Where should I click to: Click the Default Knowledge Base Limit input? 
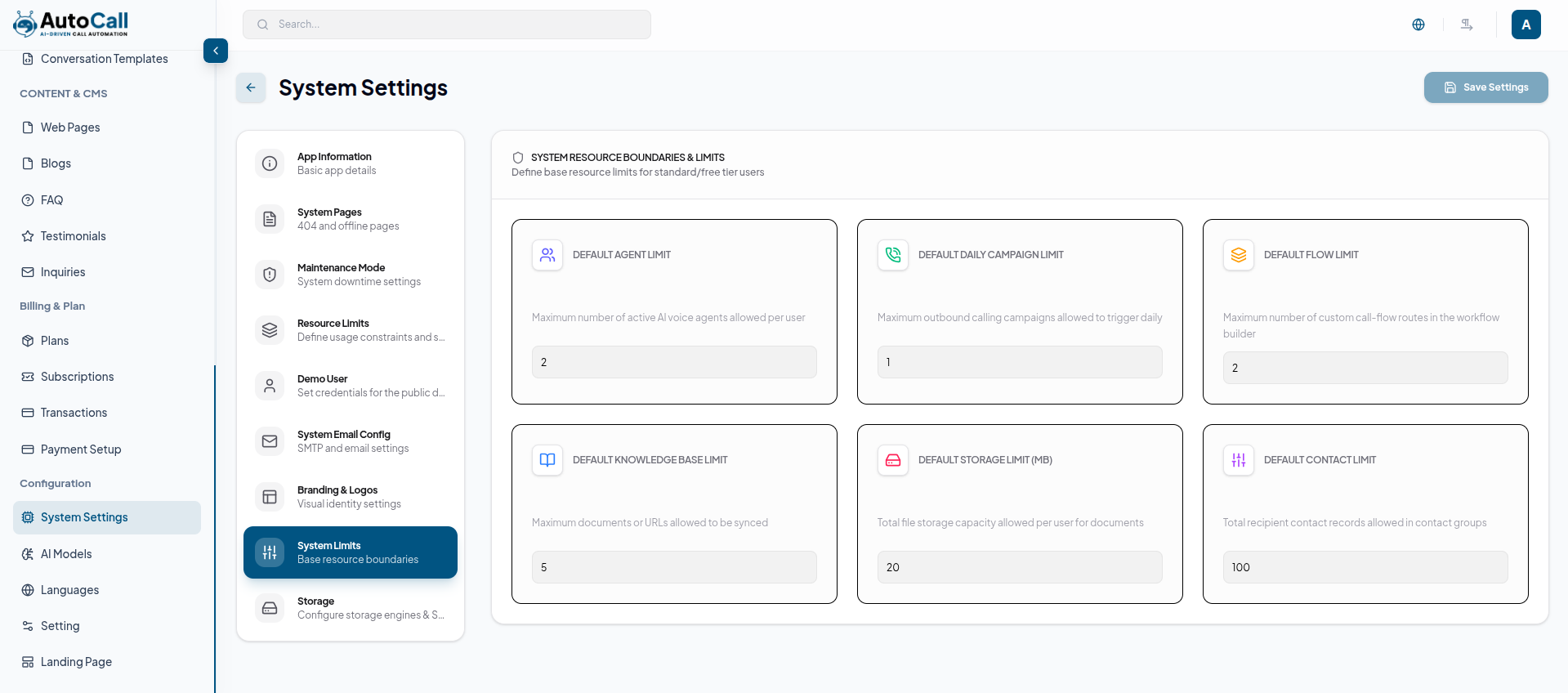pyautogui.click(x=674, y=567)
